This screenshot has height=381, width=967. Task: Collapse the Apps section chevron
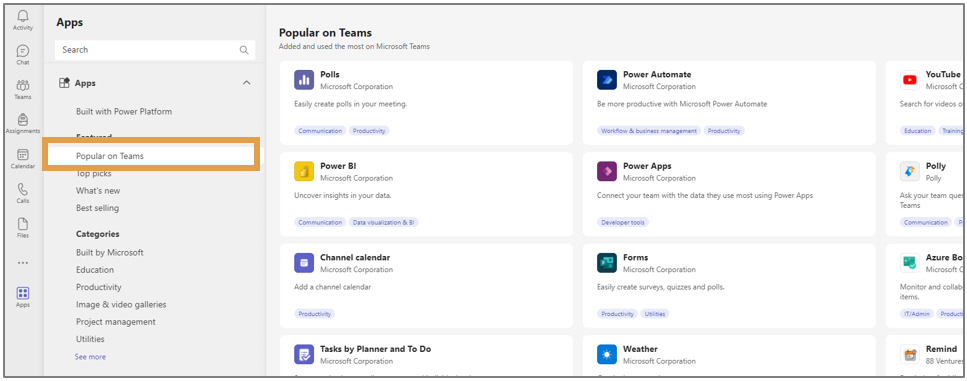[x=247, y=83]
